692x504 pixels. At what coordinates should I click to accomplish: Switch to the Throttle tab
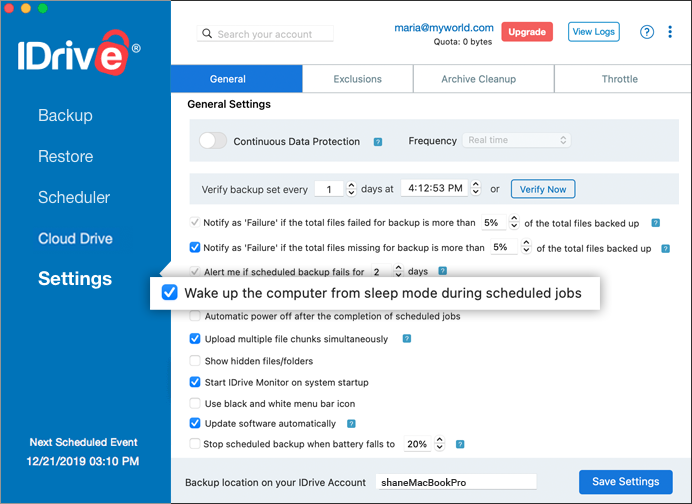pyautogui.click(x=622, y=79)
